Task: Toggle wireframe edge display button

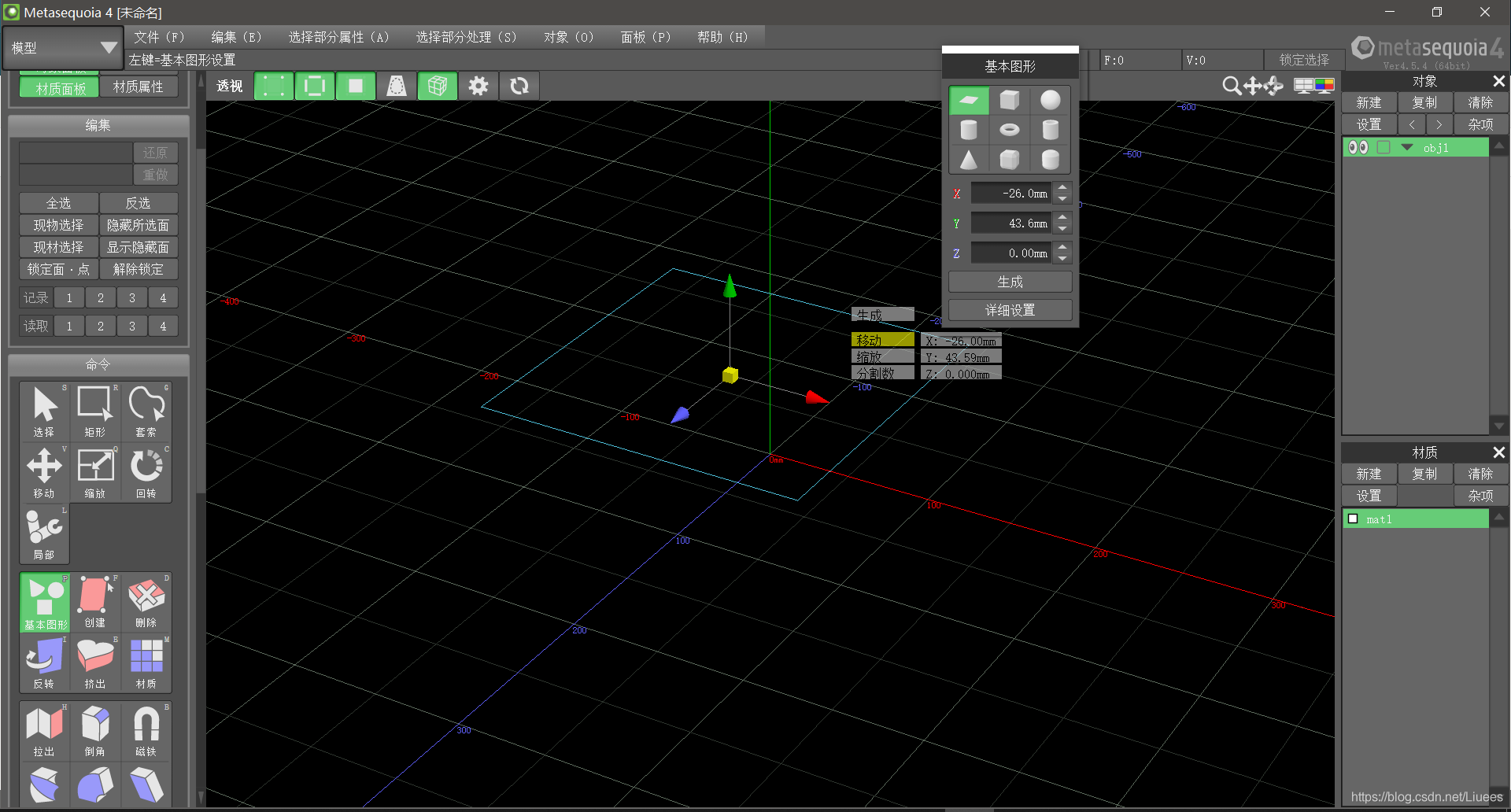Action: pos(315,86)
